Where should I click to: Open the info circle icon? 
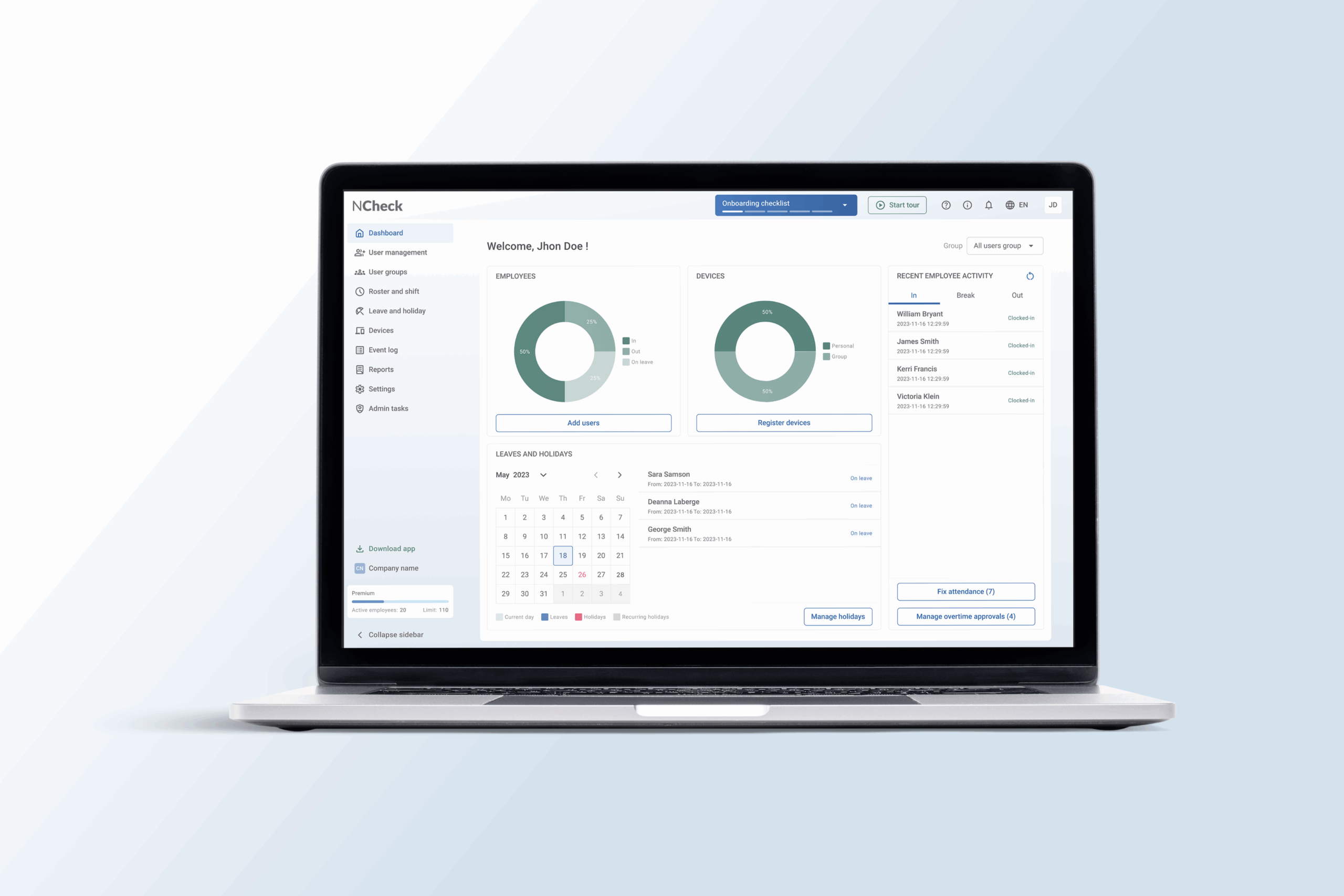[x=967, y=205]
